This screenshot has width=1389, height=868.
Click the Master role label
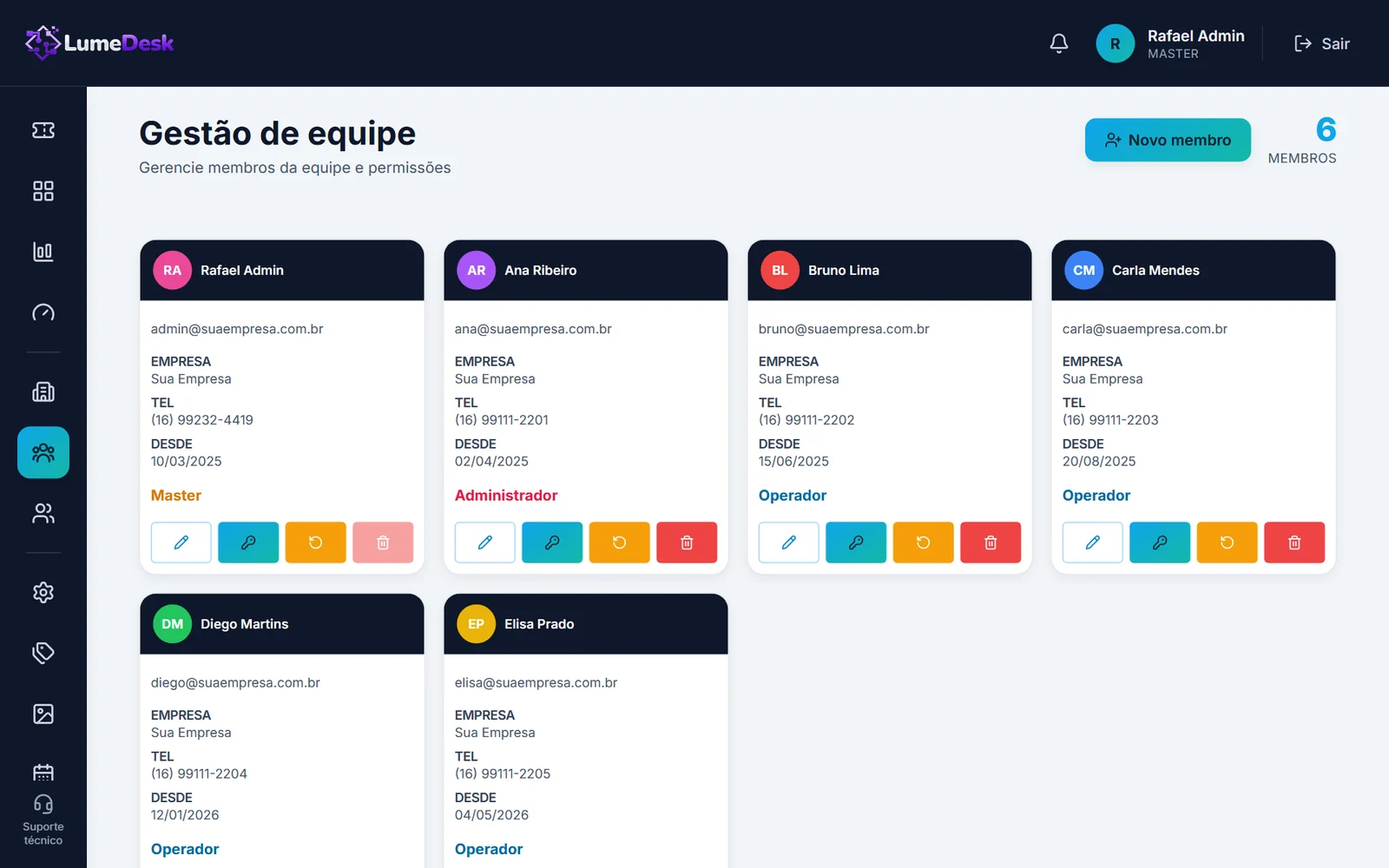tap(176, 496)
